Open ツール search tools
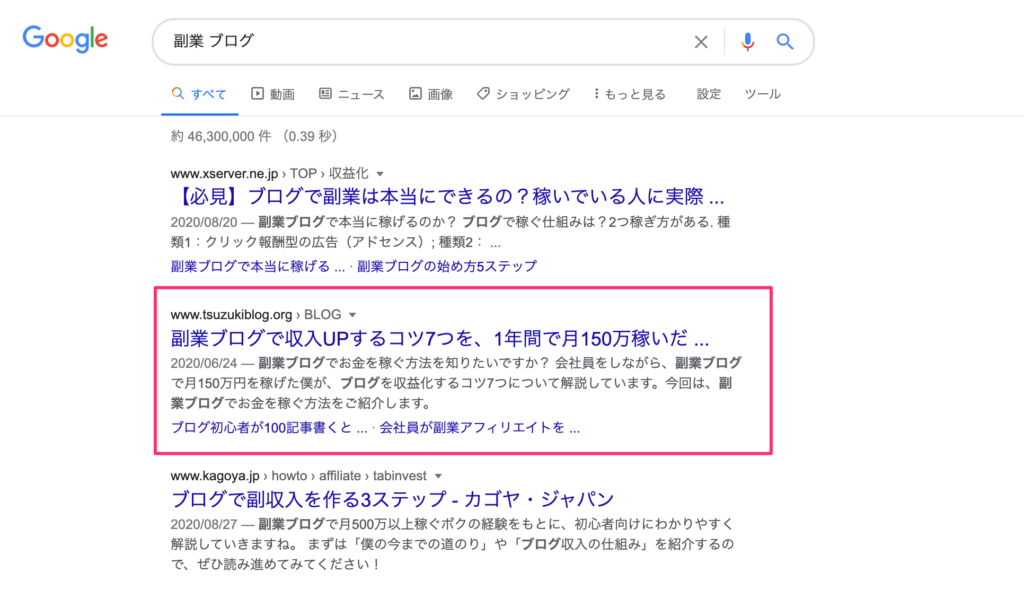Image resolution: width=1024 pixels, height=599 pixels. point(763,94)
